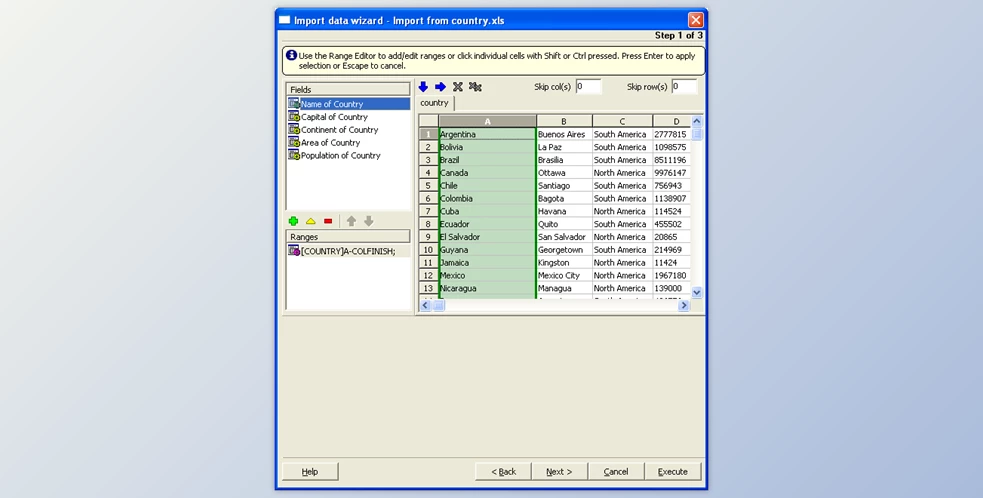Click the blue right arrow autofill rows icon
983x498 pixels.
(441, 87)
